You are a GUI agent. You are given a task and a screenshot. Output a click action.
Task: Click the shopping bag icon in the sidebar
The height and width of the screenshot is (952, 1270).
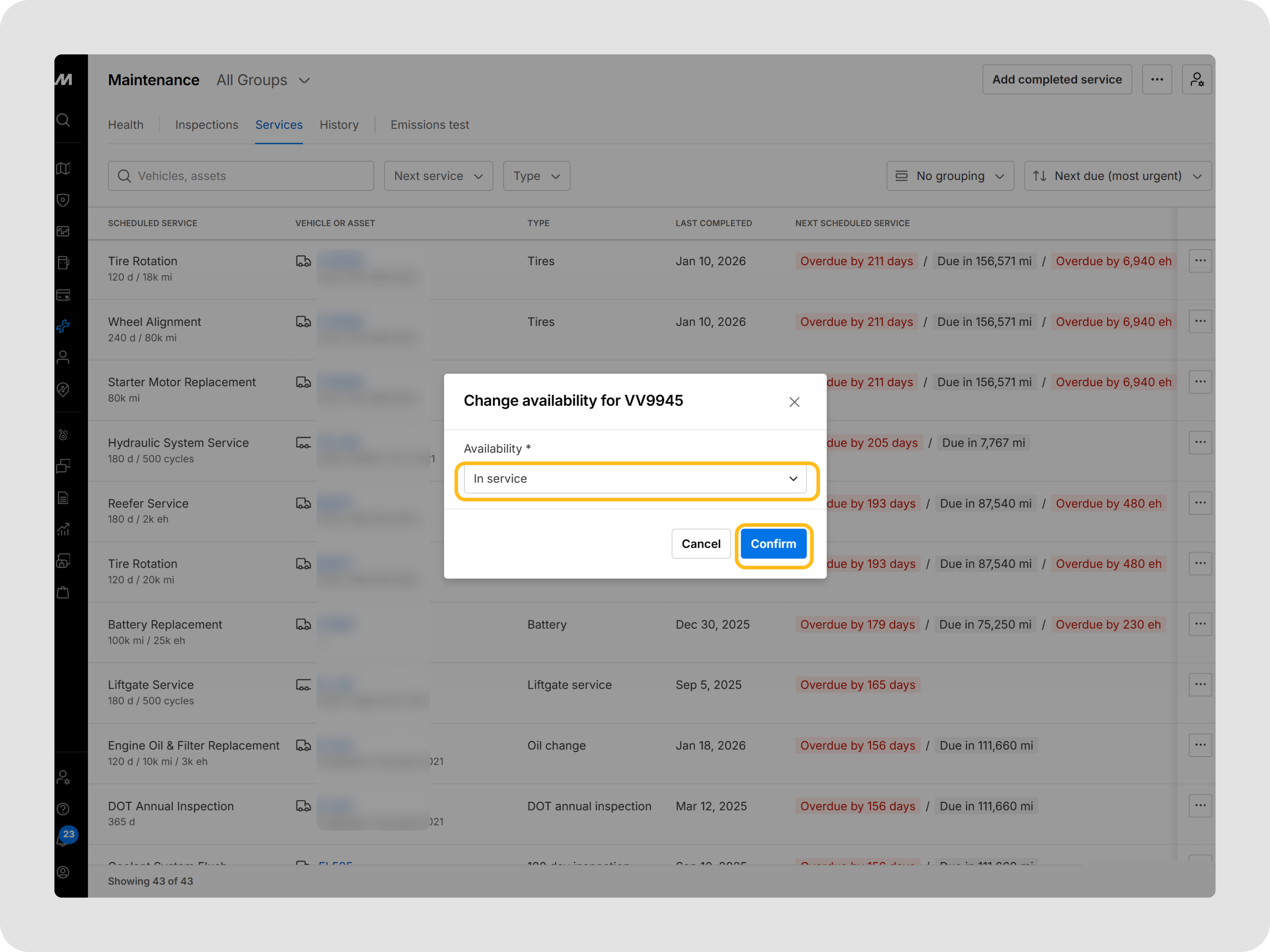click(64, 592)
